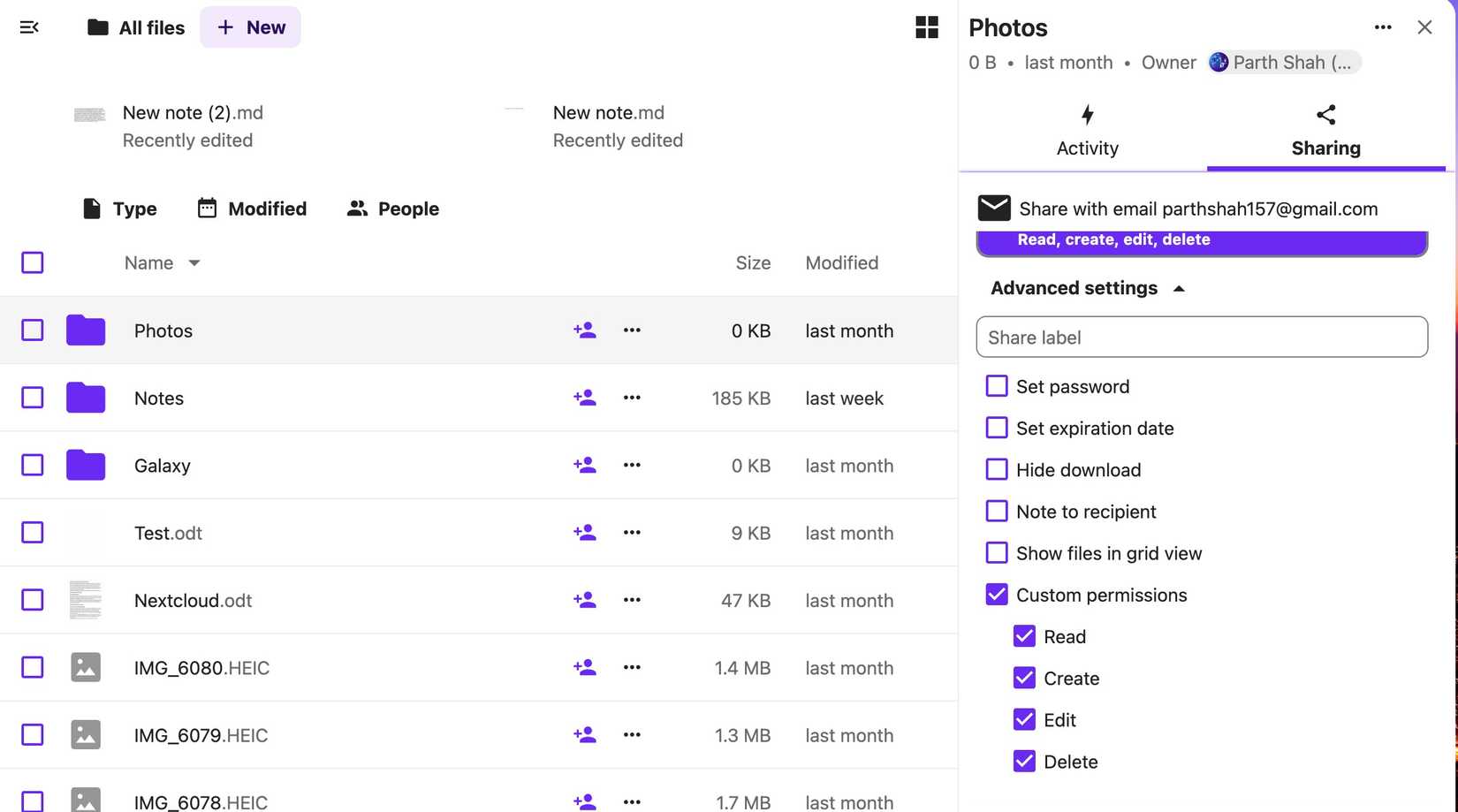Switch to the Activity tab

click(x=1087, y=131)
